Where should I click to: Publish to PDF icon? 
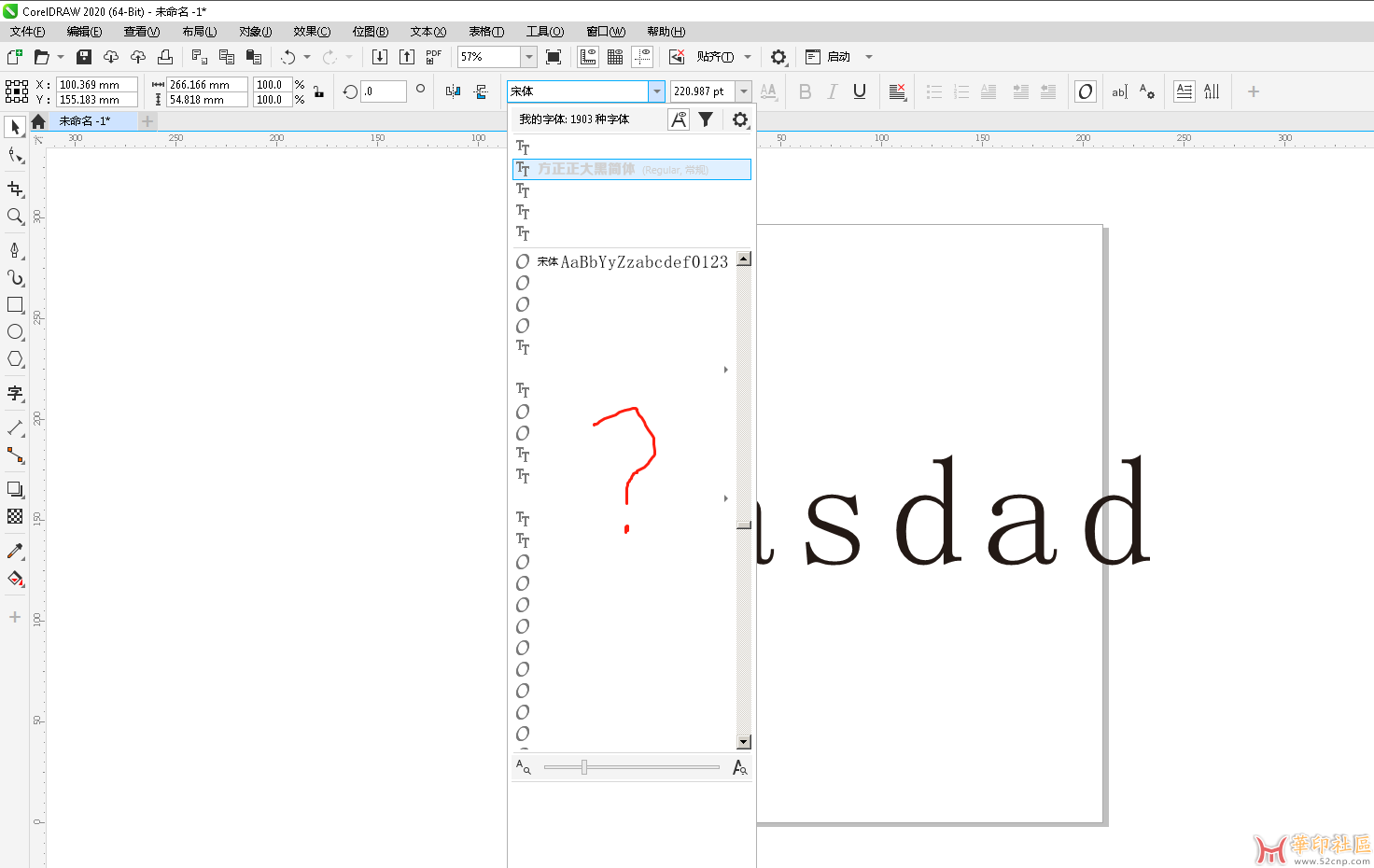434,57
